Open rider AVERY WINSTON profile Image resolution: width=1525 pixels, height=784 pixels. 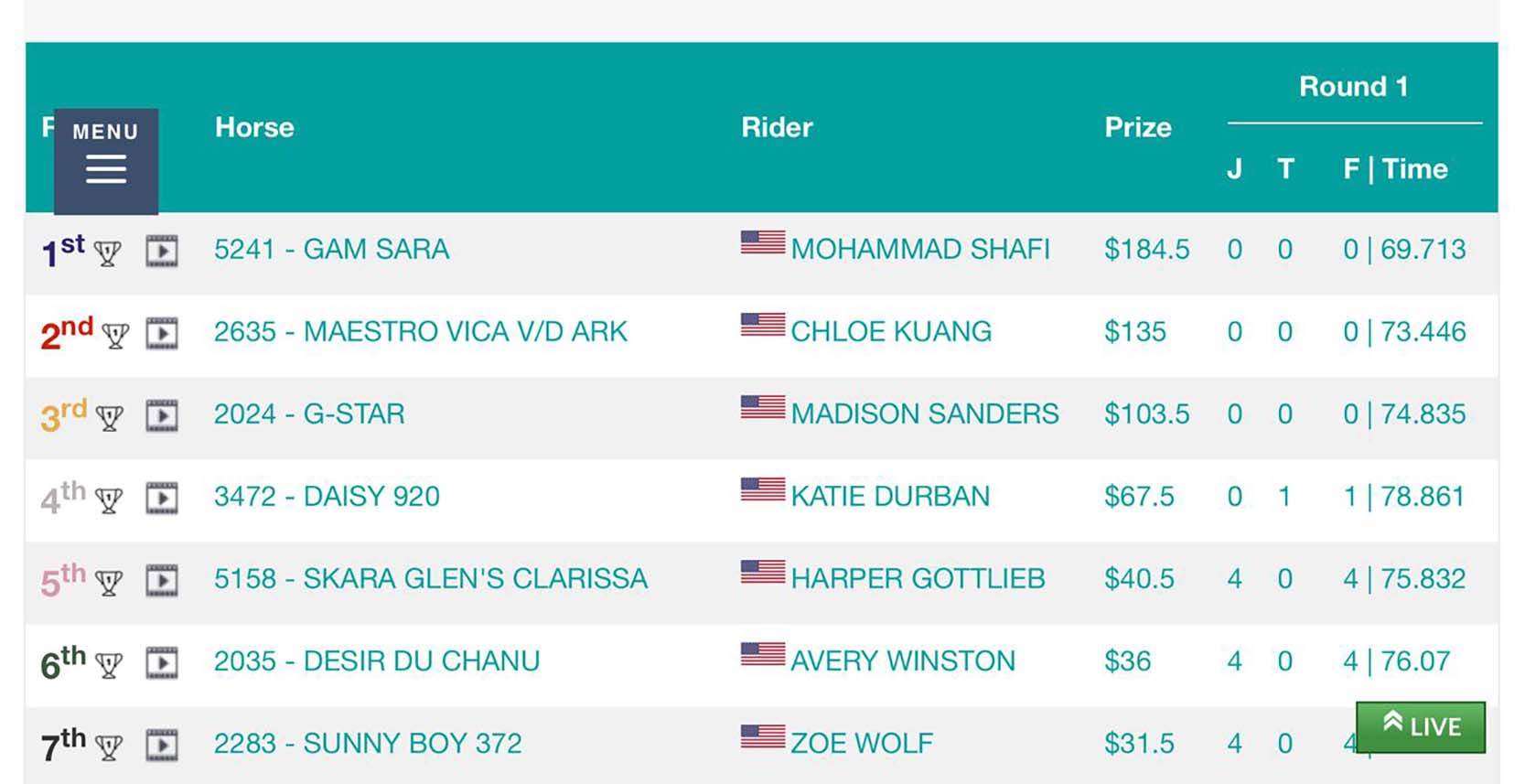tap(902, 661)
